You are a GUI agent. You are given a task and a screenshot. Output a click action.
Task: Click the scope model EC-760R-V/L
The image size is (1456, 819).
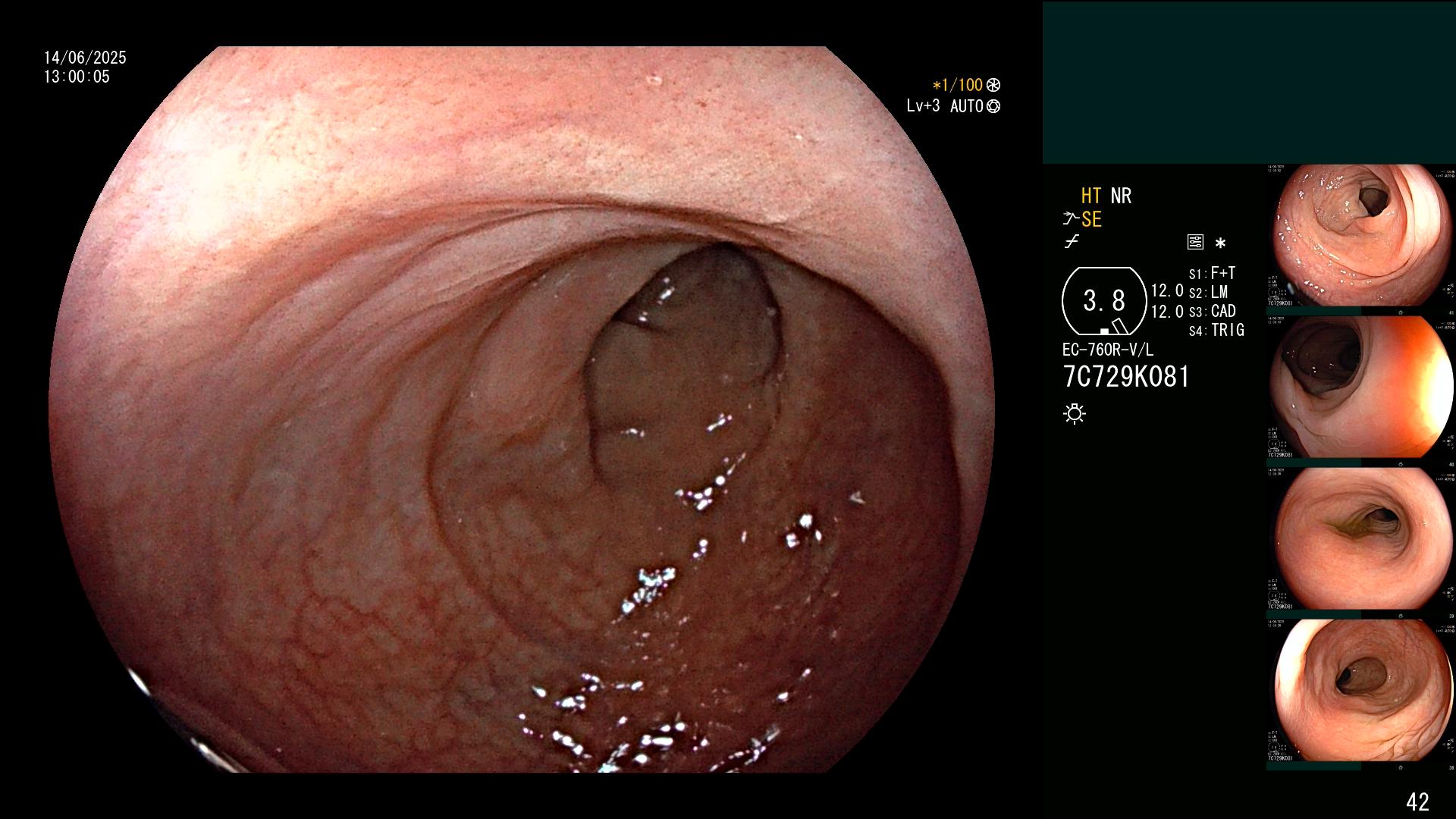(x=1108, y=350)
